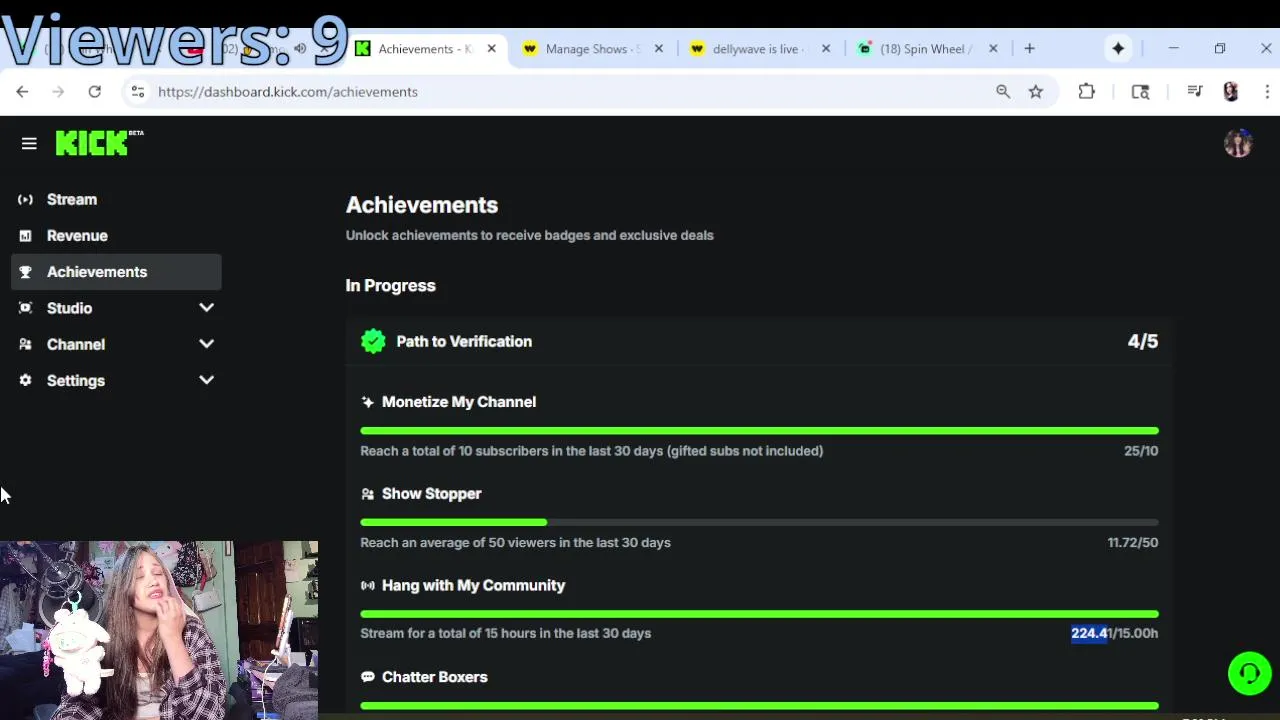The image size is (1280, 720).
Task: Close the Spin Wheel tab
Action: tap(993, 49)
